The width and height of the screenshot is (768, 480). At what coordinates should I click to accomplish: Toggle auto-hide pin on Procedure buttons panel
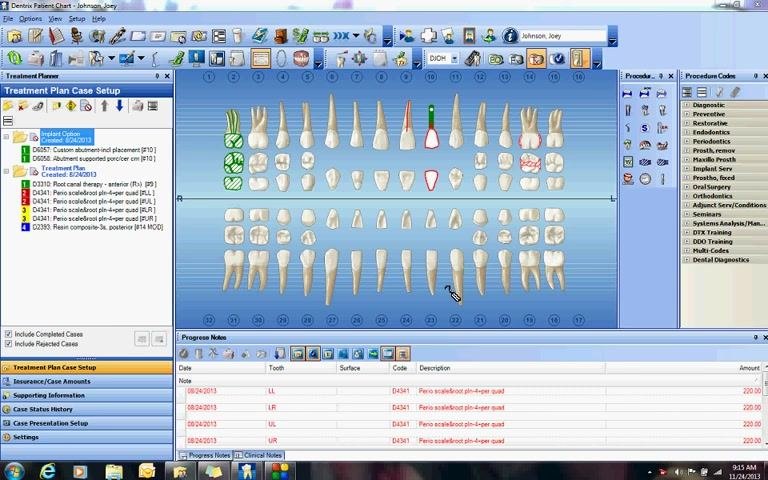pyautogui.click(x=661, y=76)
